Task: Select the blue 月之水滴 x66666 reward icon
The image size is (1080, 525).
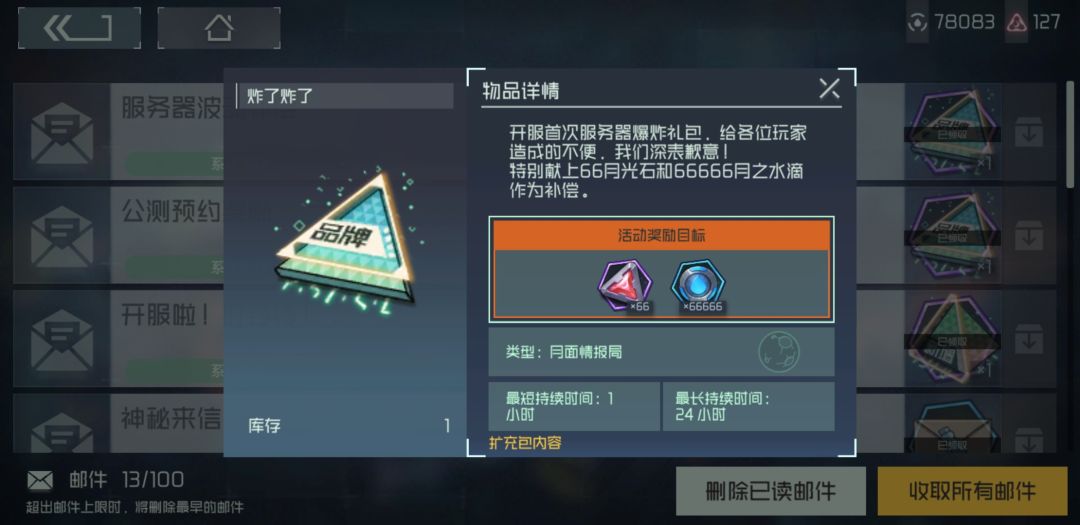Action: [698, 287]
